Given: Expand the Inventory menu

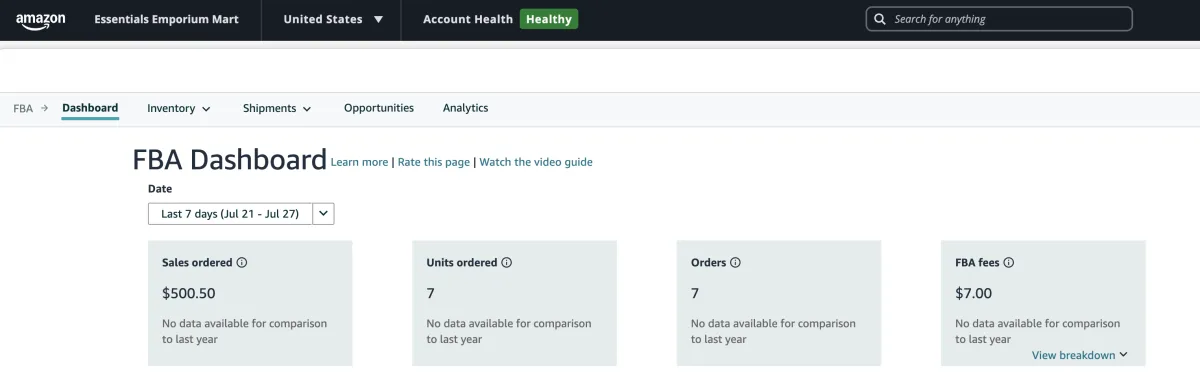Looking at the screenshot, I should [179, 108].
